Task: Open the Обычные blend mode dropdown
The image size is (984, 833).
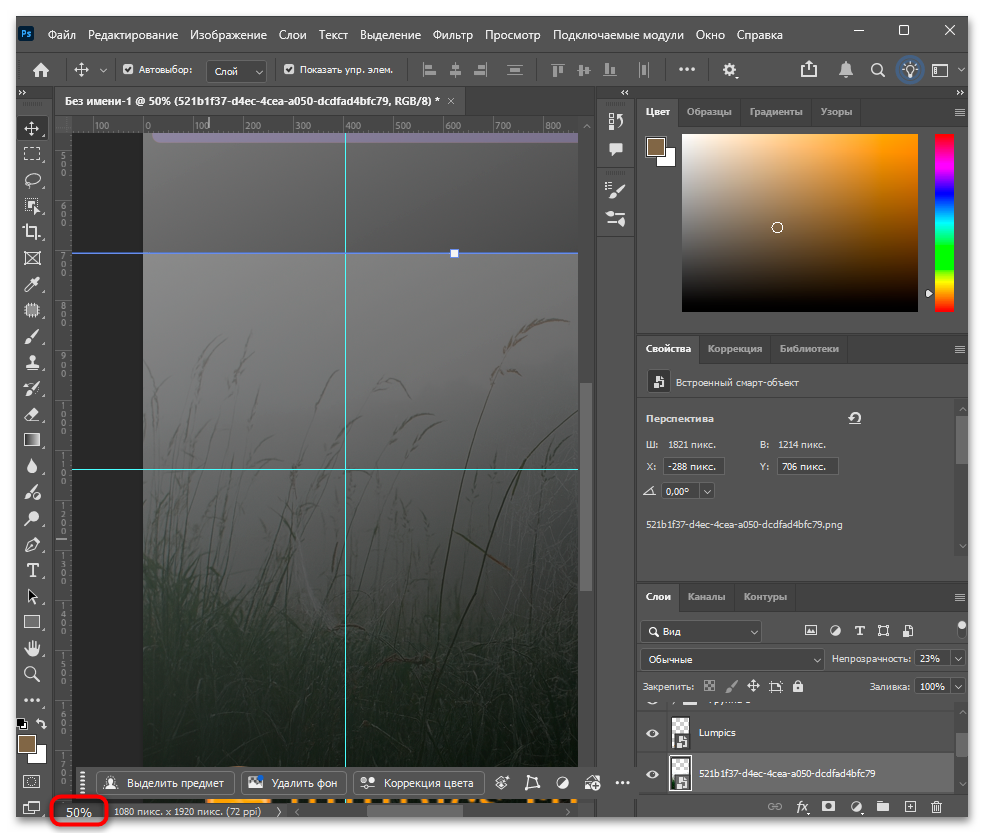Action: [732, 659]
